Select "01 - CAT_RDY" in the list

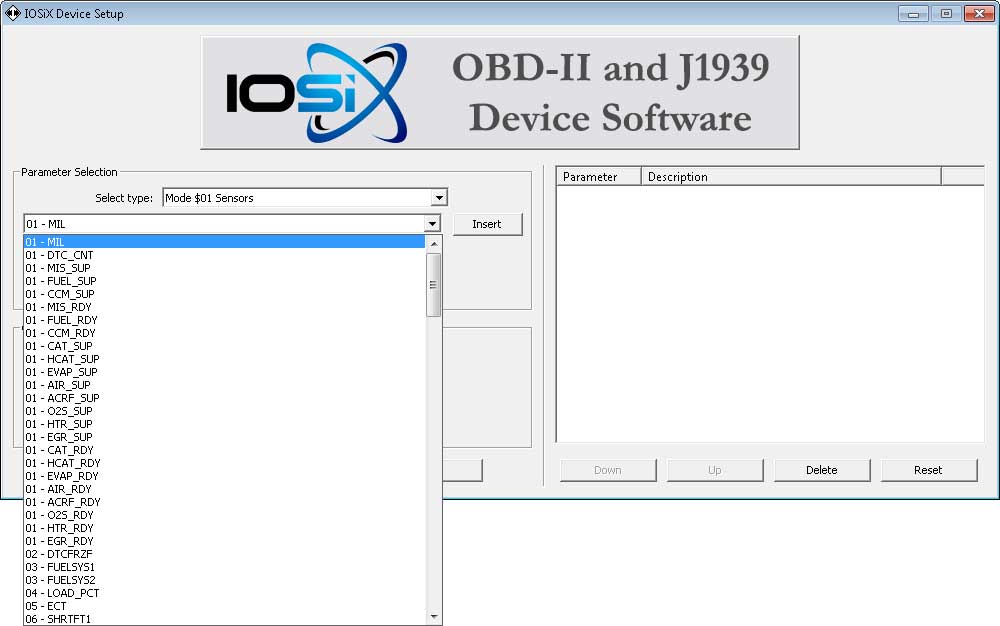coord(224,450)
